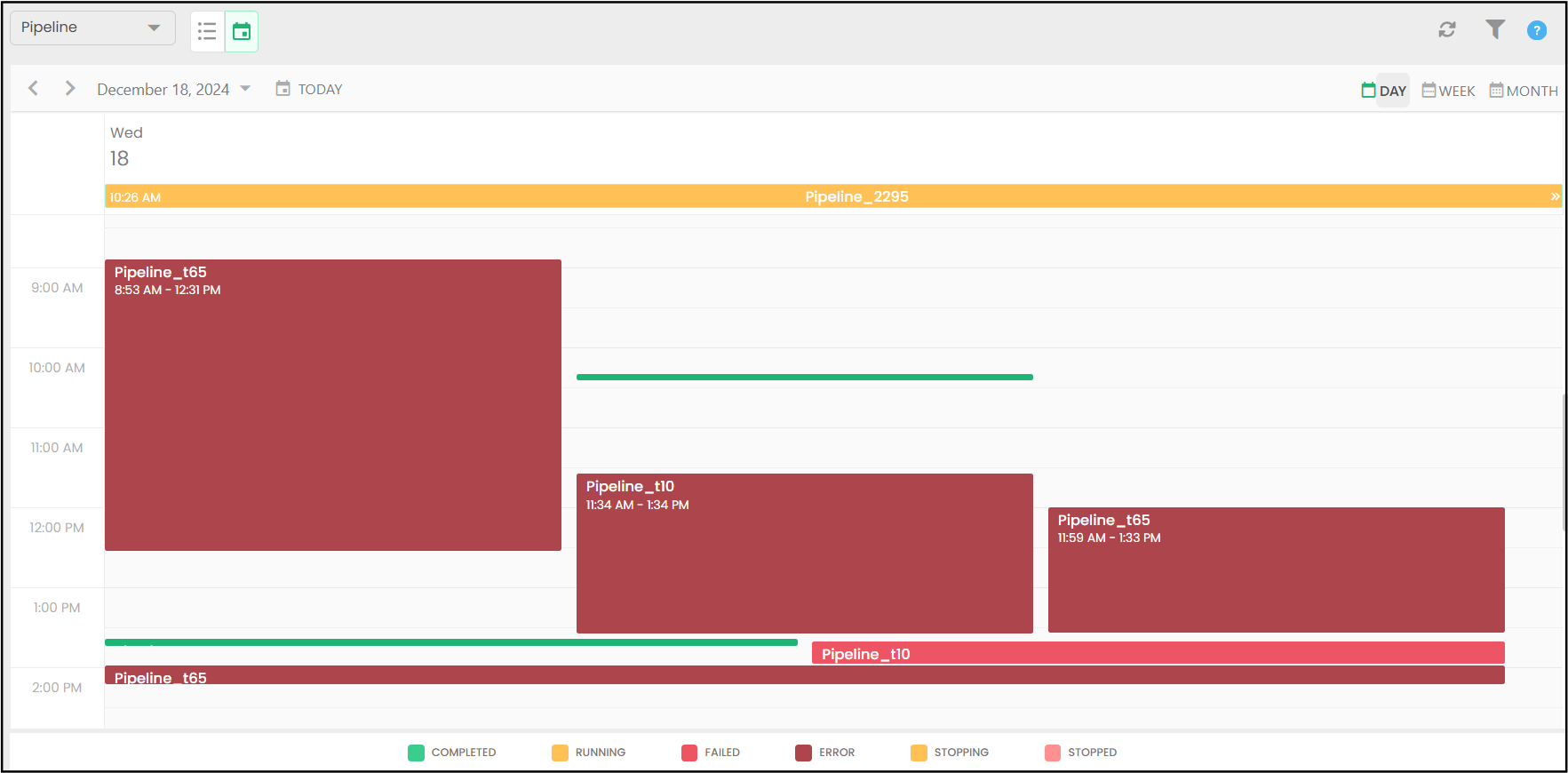Go to previous day arrow

pos(34,88)
